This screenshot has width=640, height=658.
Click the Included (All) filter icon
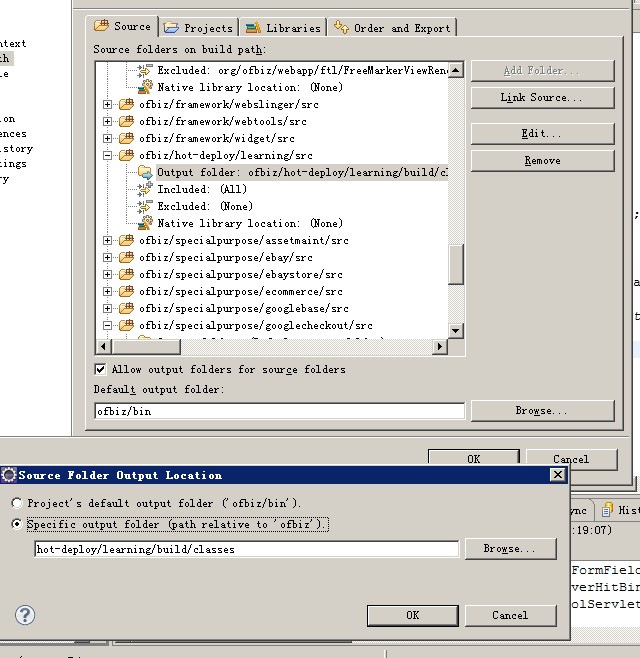click(x=145, y=189)
